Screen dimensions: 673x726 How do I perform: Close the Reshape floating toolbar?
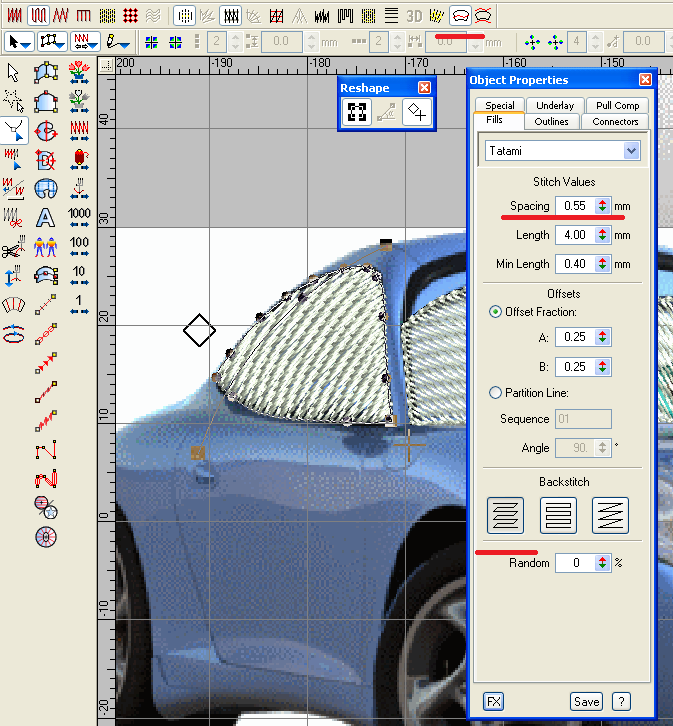pyautogui.click(x=424, y=88)
